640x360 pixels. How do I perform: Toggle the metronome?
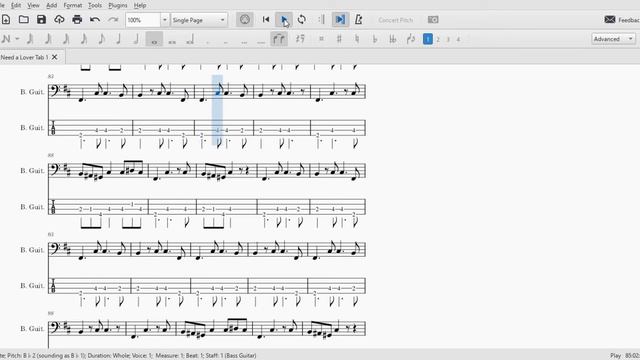click(358, 20)
